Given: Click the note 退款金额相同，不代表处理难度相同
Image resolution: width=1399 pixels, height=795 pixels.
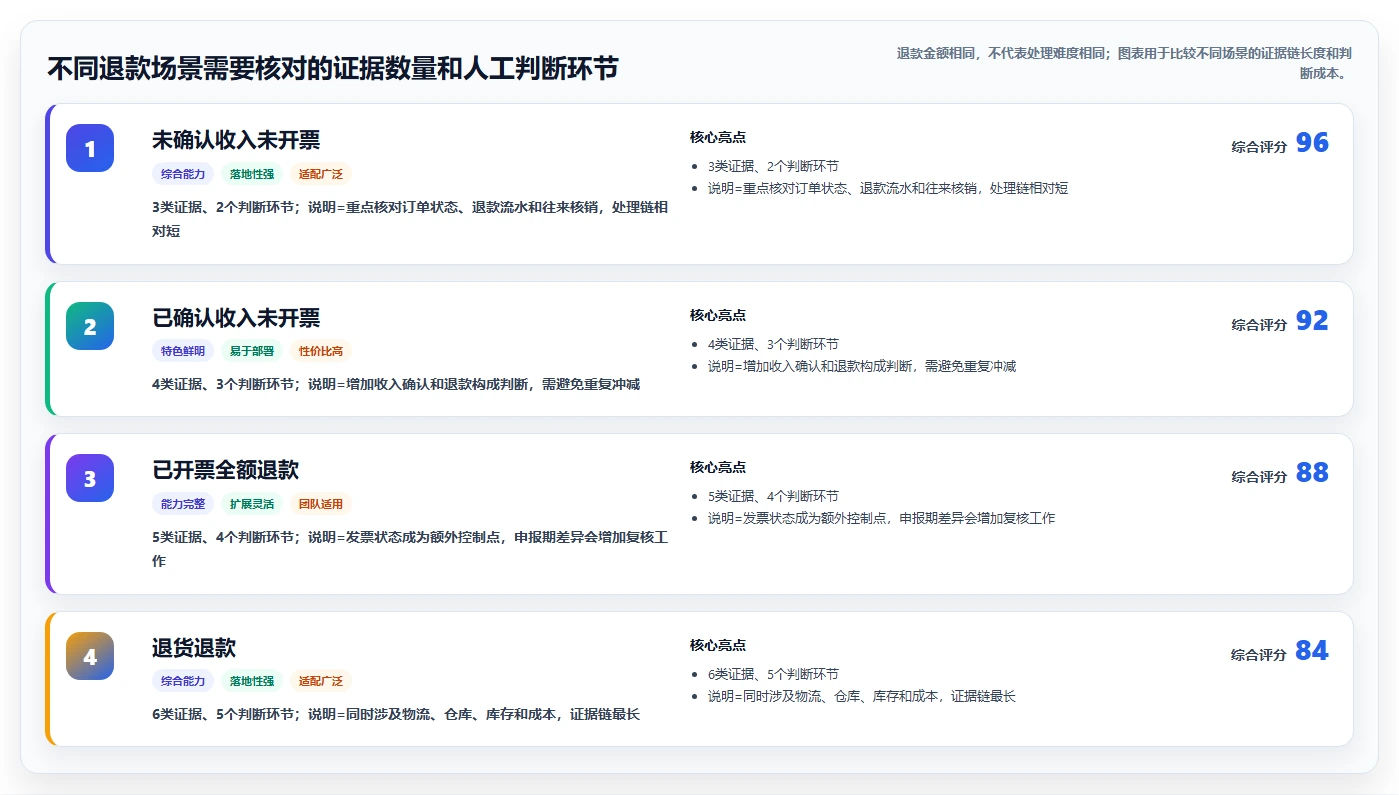Looking at the screenshot, I should pos(1124,63).
